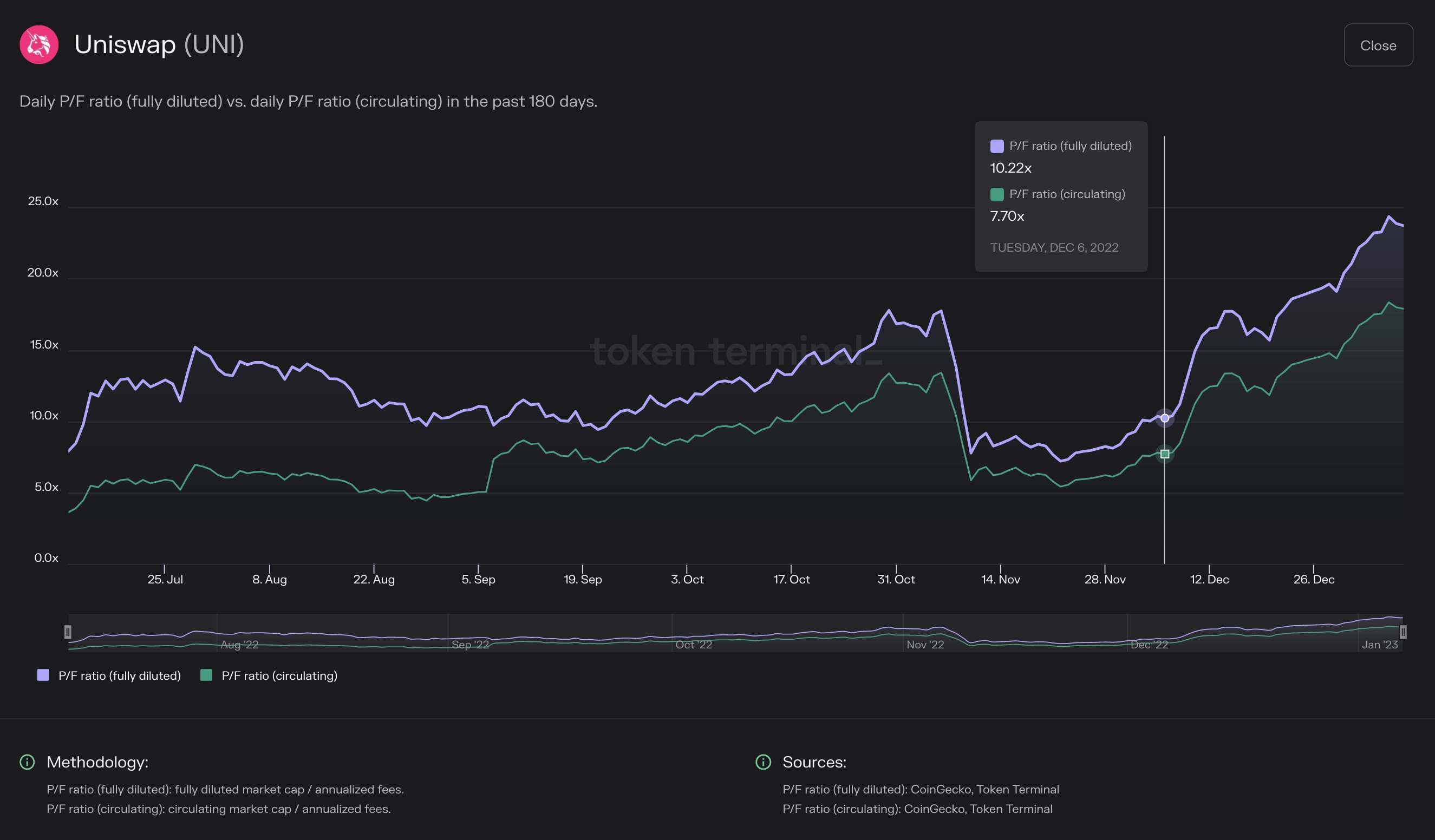Click the purple data point marker on Dec 6
Viewport: 1435px width, 840px height.
[1164, 418]
